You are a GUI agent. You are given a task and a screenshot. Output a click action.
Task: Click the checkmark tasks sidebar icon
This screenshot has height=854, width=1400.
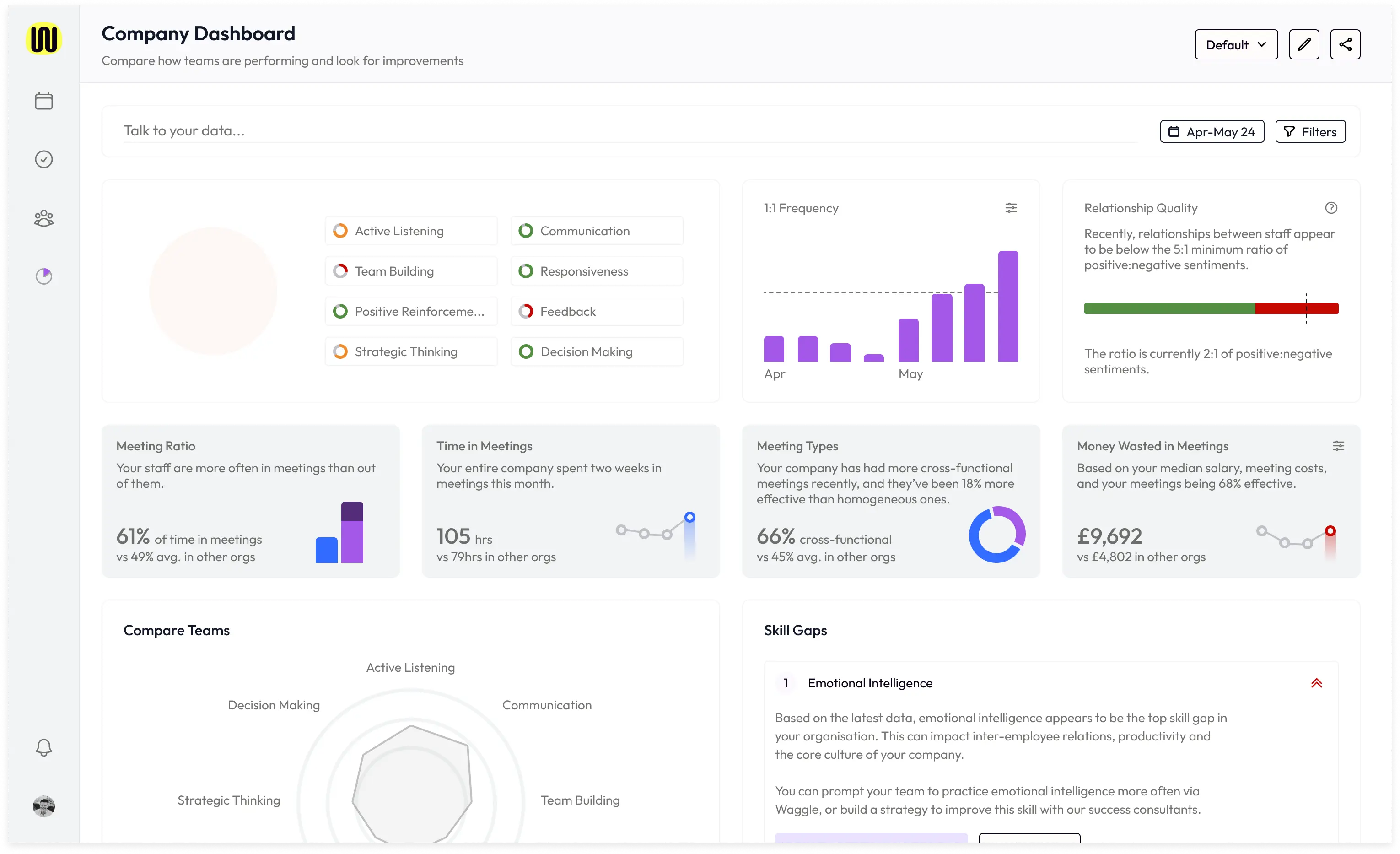[x=44, y=159]
